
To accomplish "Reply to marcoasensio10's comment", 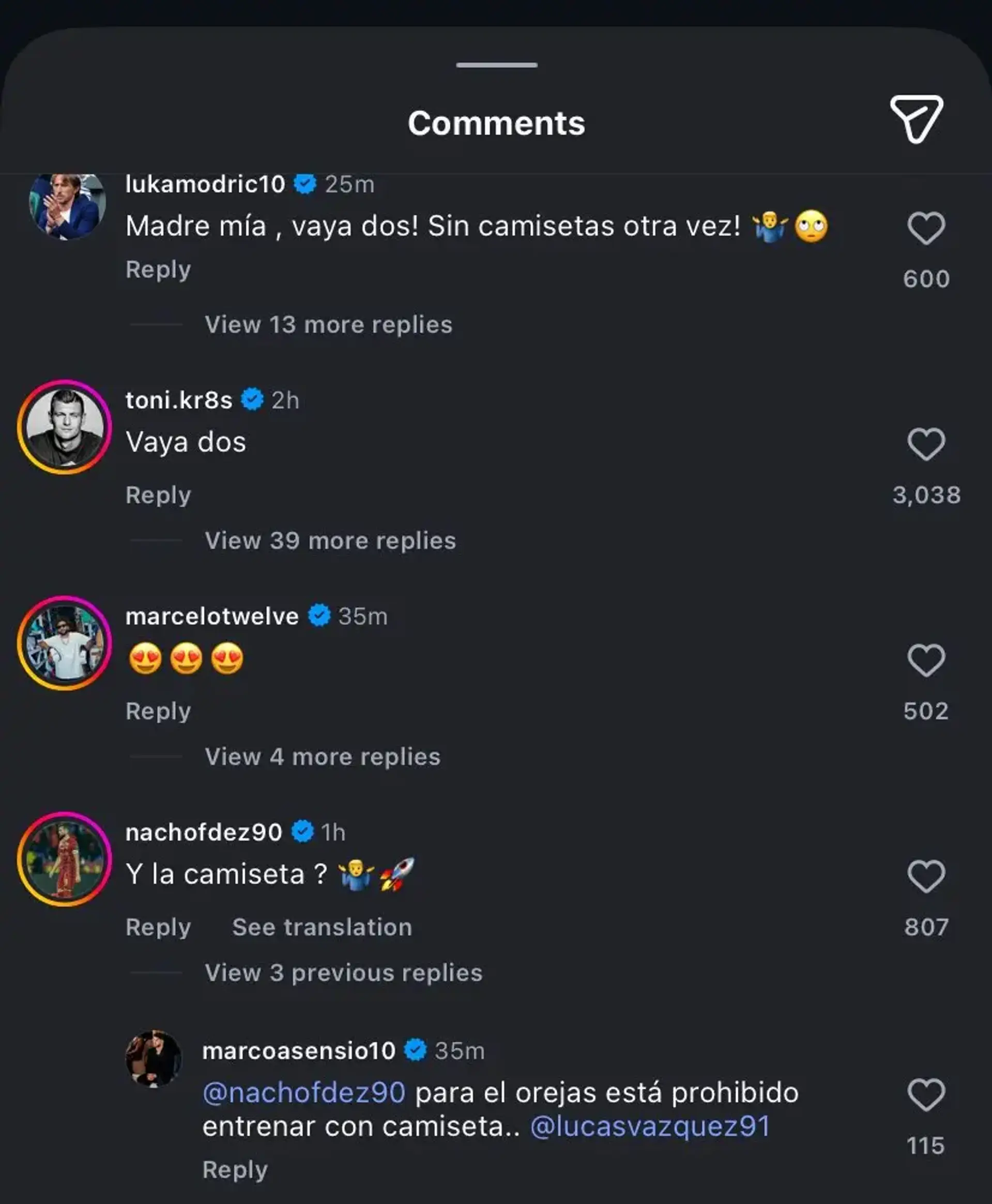I will (x=235, y=1170).
